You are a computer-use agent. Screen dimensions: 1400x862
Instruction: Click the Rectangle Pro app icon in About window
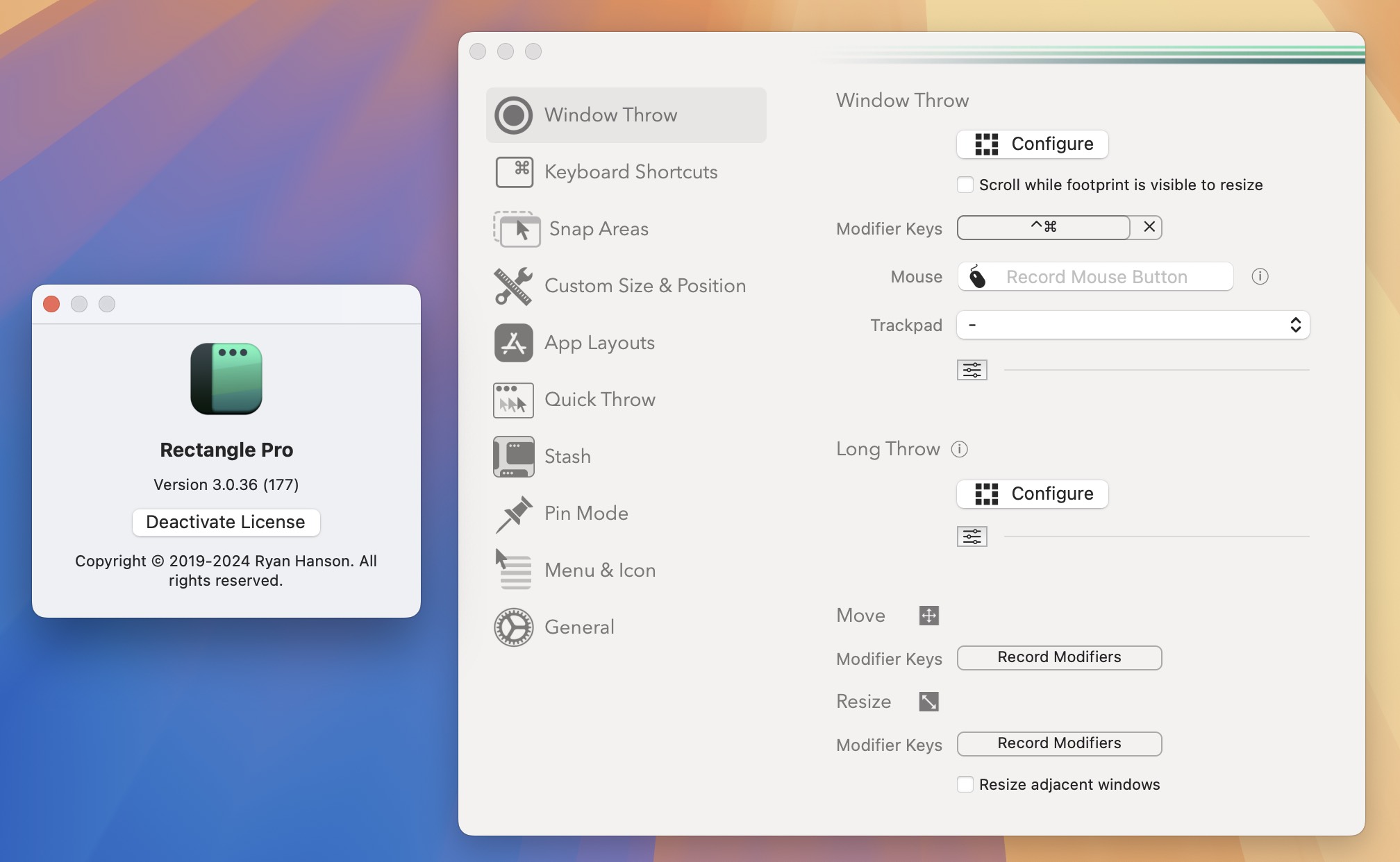[226, 379]
